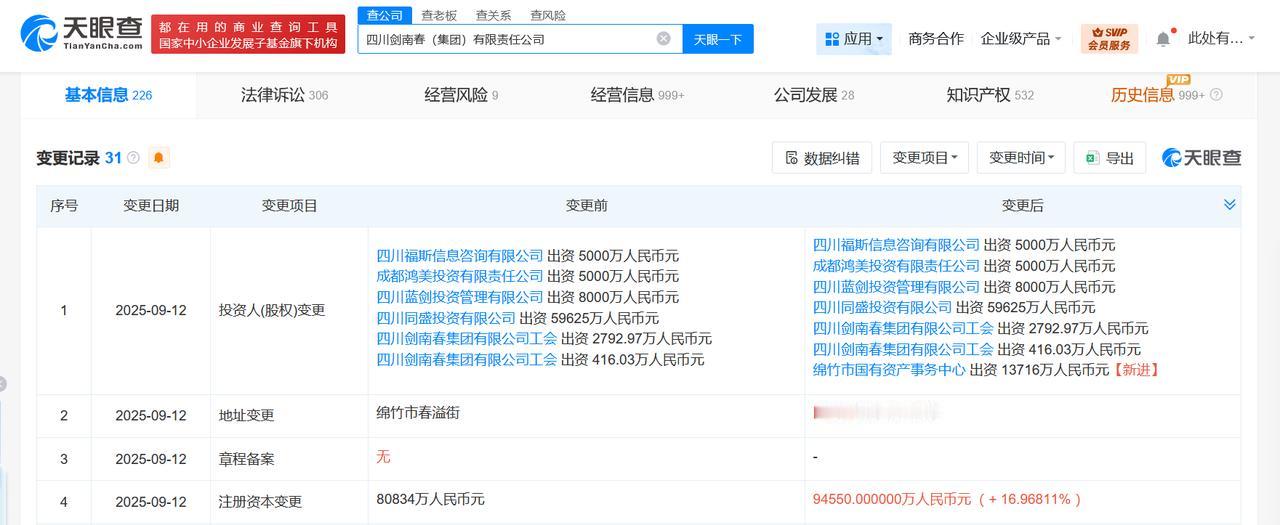Image resolution: width=1280 pixels, height=525 pixels.
Task: Click the 变更日期 column header
Action: [x=151, y=206]
